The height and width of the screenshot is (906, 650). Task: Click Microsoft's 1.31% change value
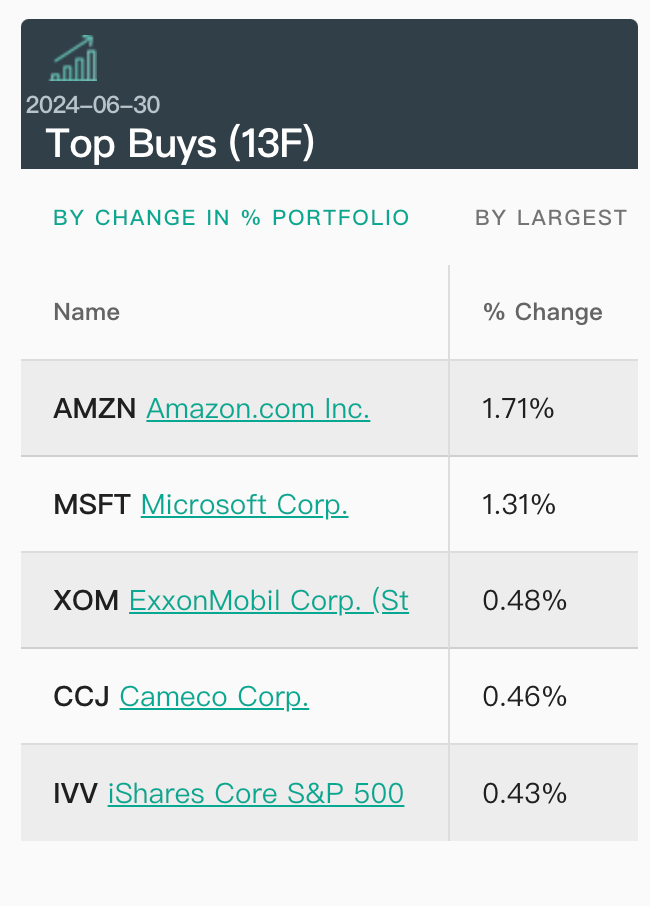click(518, 505)
